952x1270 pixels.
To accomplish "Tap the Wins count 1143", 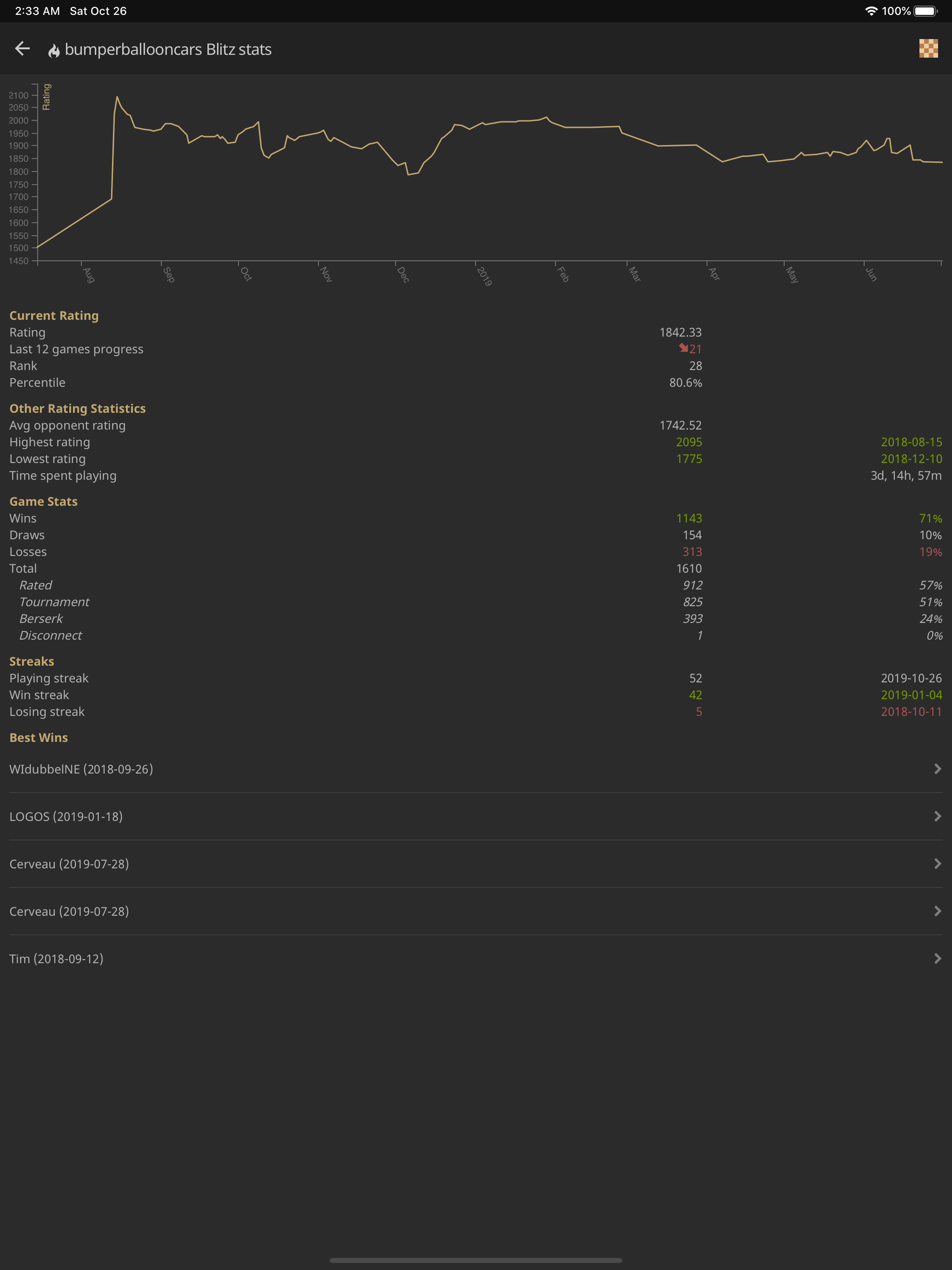I will [x=689, y=518].
